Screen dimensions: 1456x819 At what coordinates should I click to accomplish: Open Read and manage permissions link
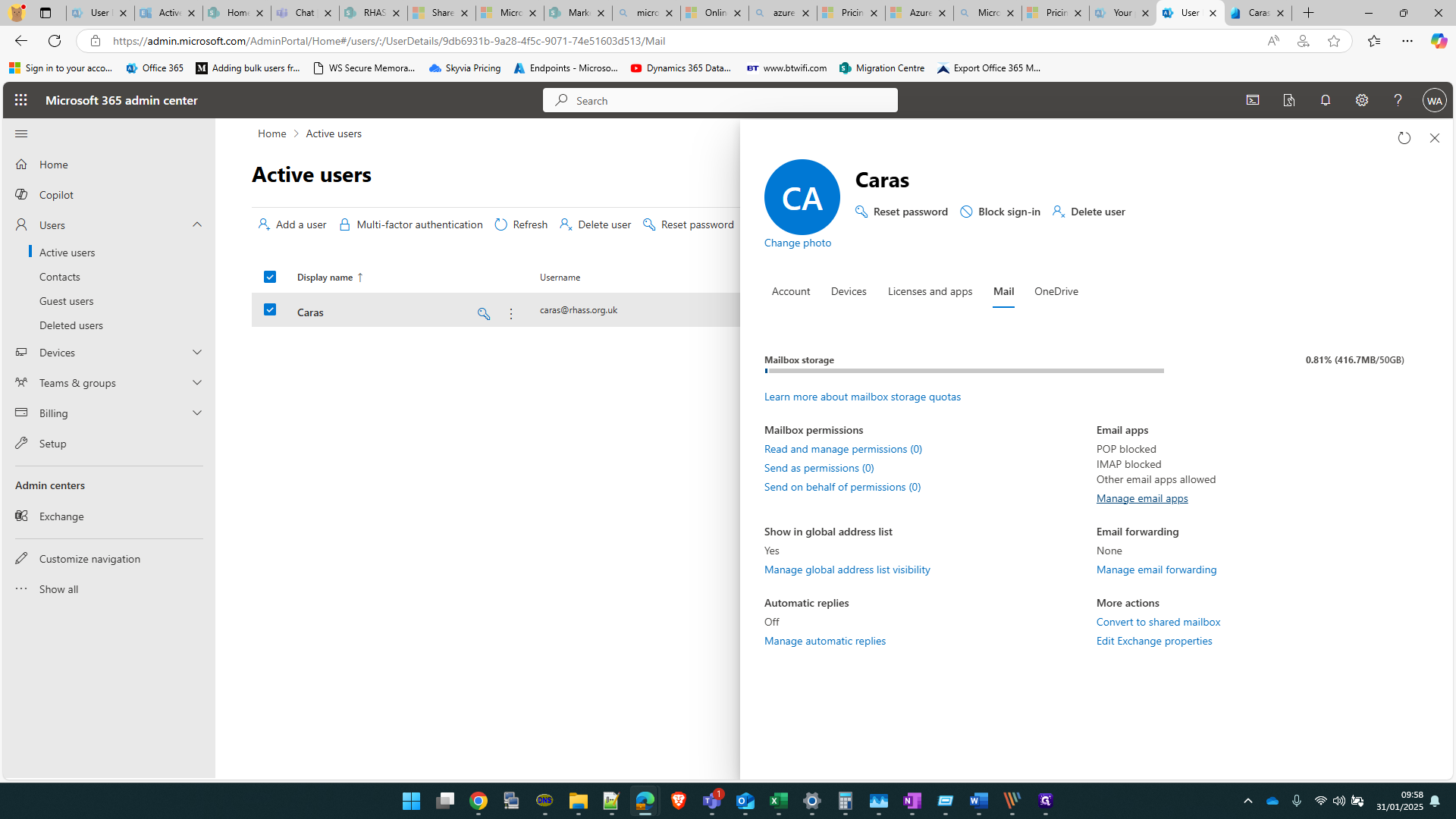pos(843,449)
